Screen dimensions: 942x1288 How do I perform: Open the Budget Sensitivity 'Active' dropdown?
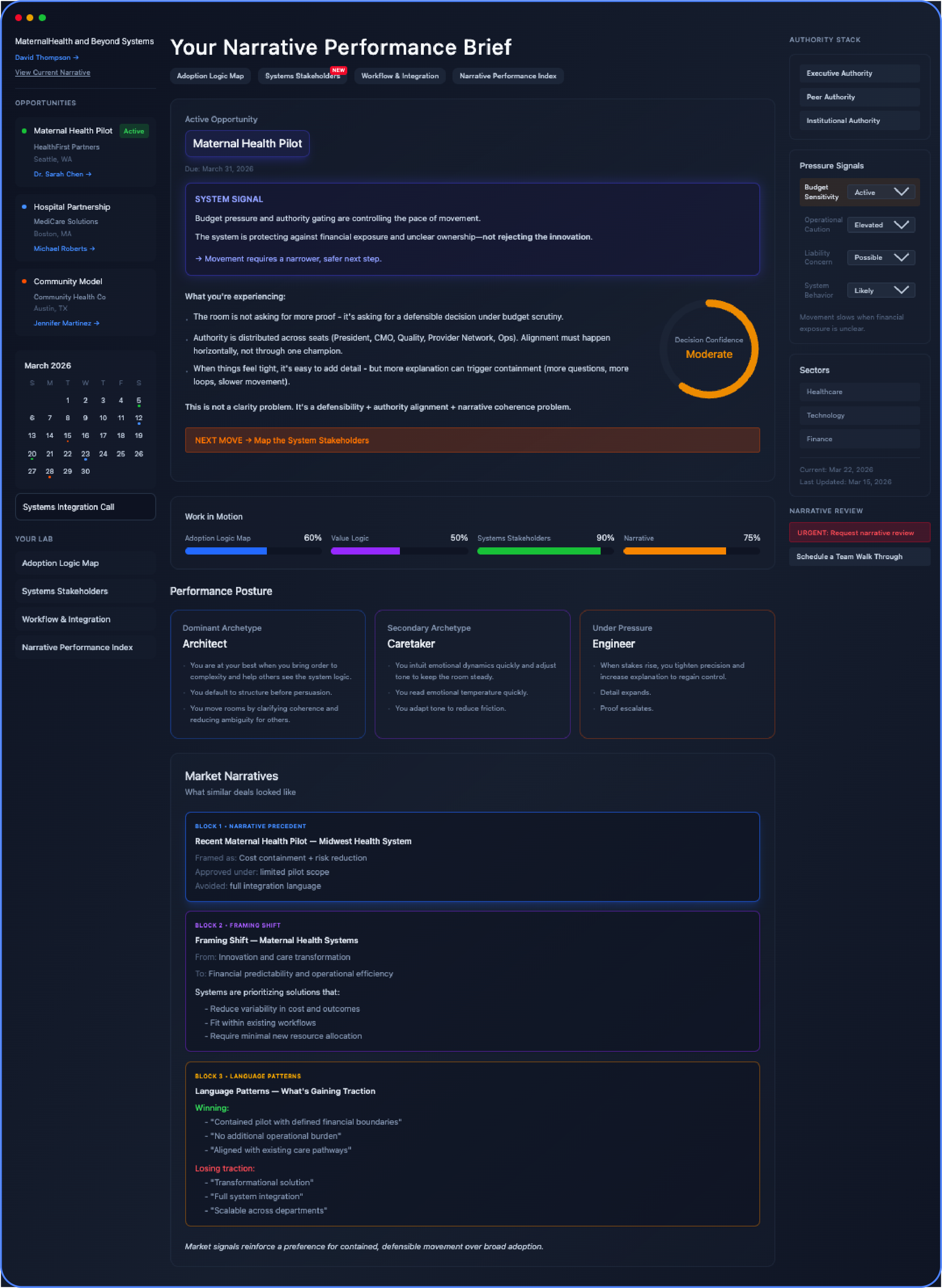point(881,192)
